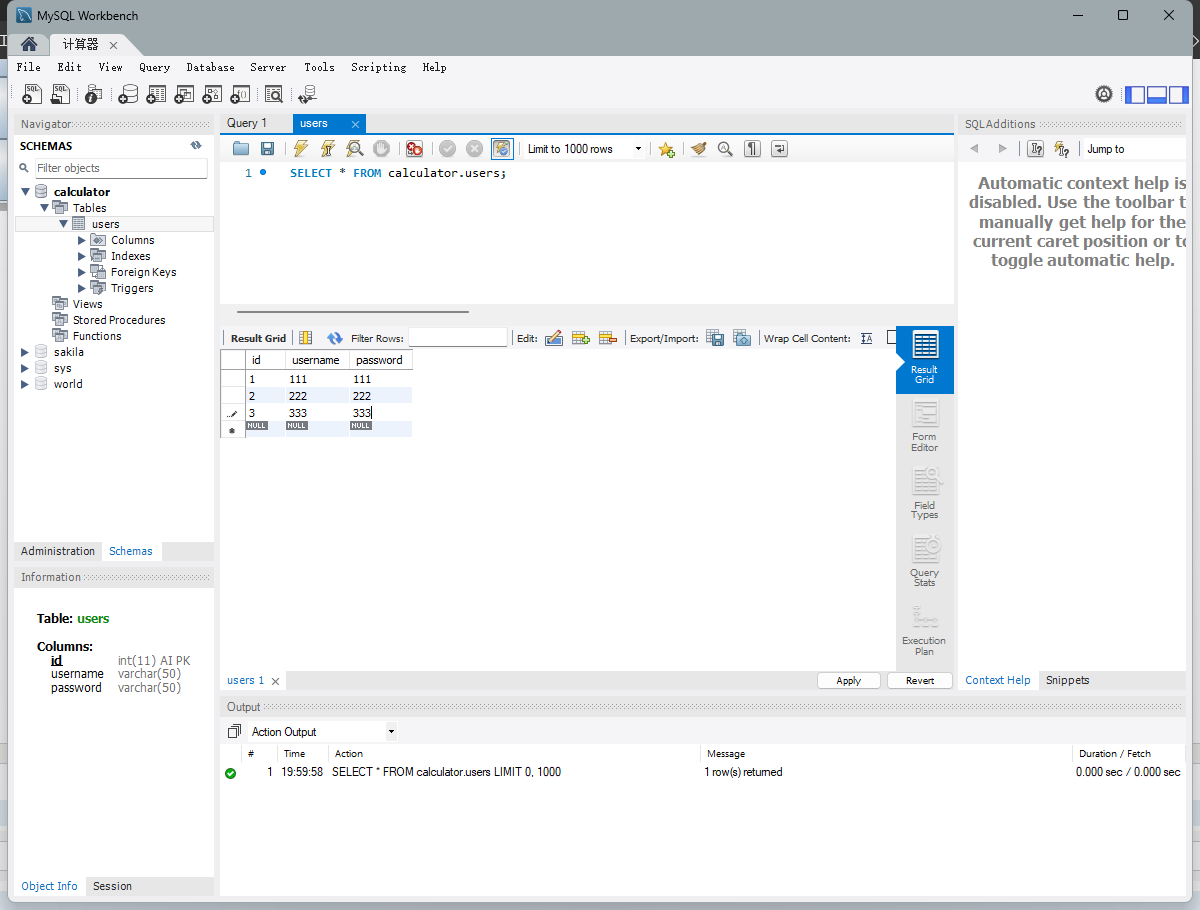Import records from external file icon

click(742, 338)
